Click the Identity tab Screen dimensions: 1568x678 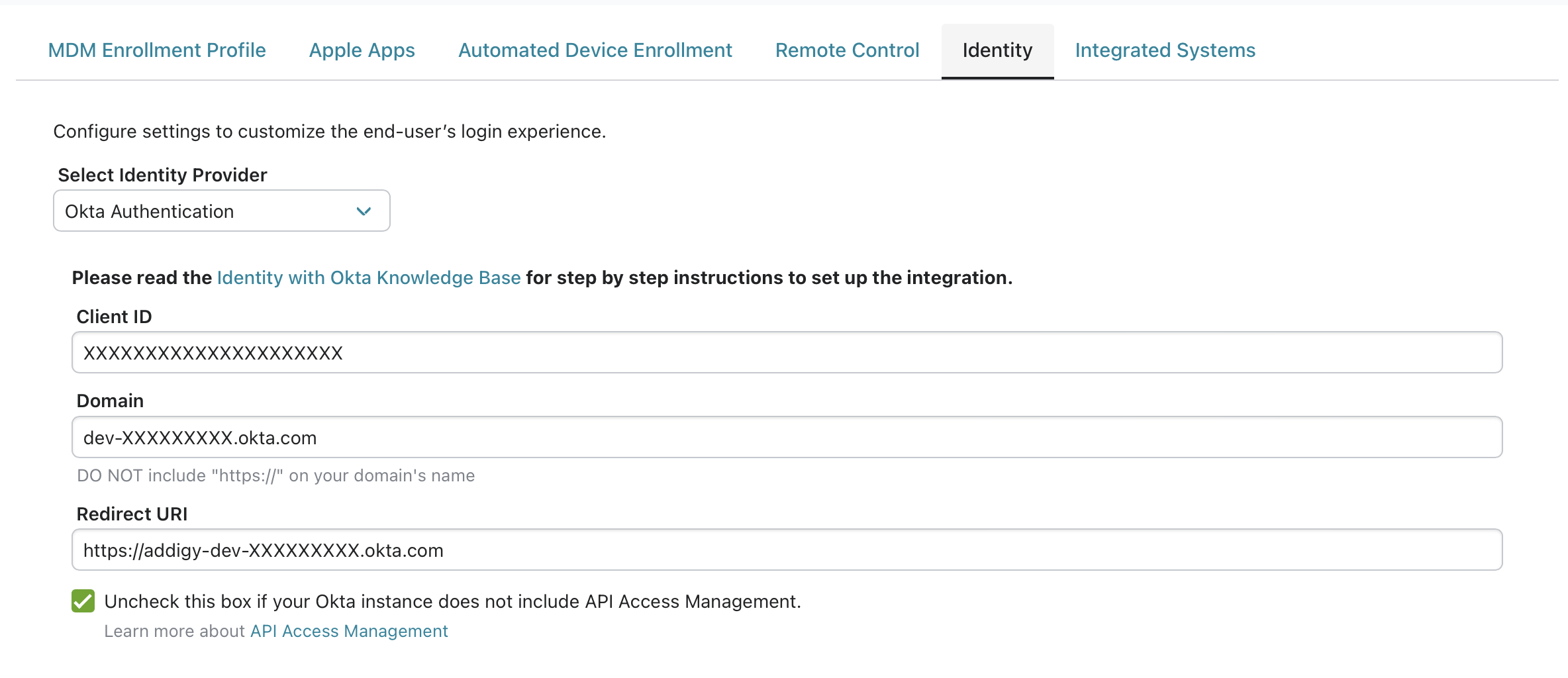997,51
